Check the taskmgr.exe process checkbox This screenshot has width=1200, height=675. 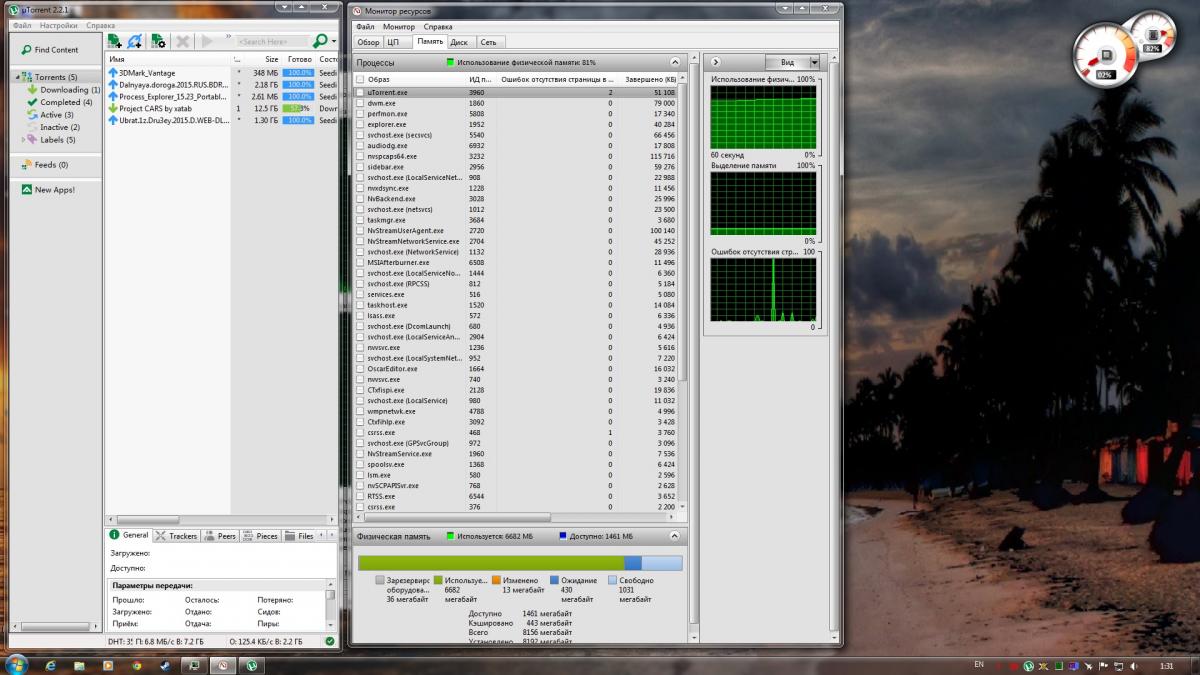pos(360,220)
